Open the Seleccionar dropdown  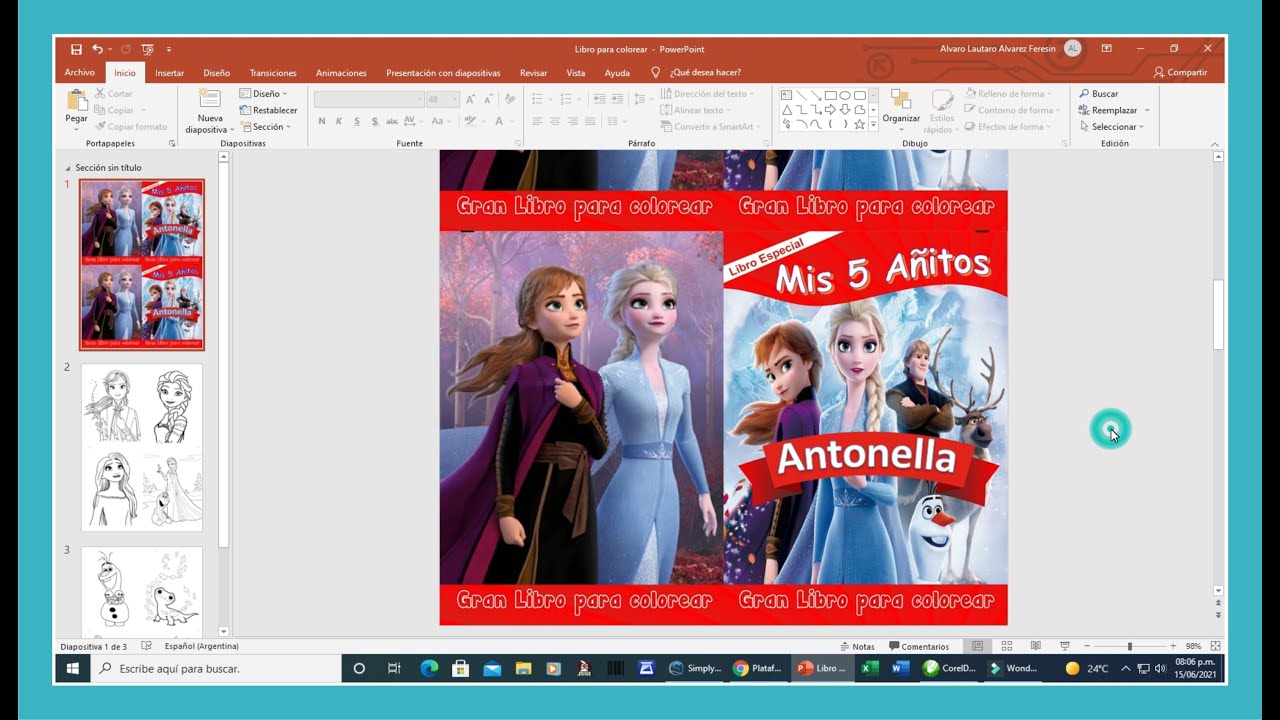click(1114, 126)
